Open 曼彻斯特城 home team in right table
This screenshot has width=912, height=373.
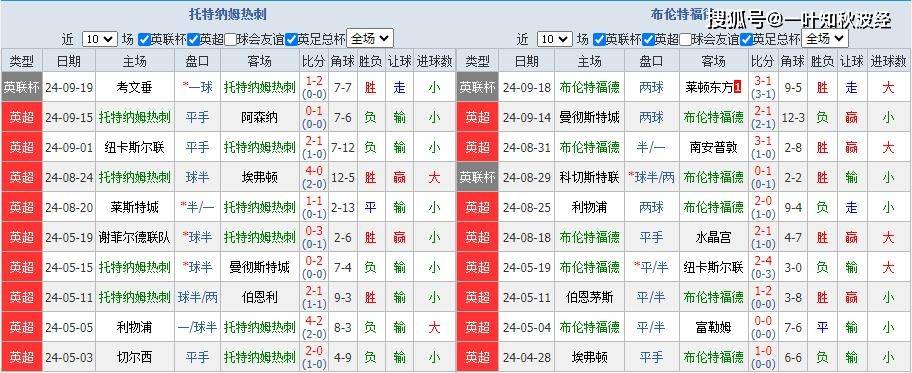pyautogui.click(x=589, y=118)
